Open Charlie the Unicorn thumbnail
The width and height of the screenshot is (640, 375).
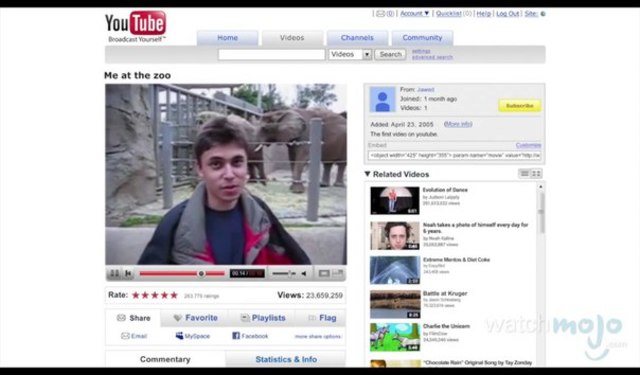click(395, 337)
